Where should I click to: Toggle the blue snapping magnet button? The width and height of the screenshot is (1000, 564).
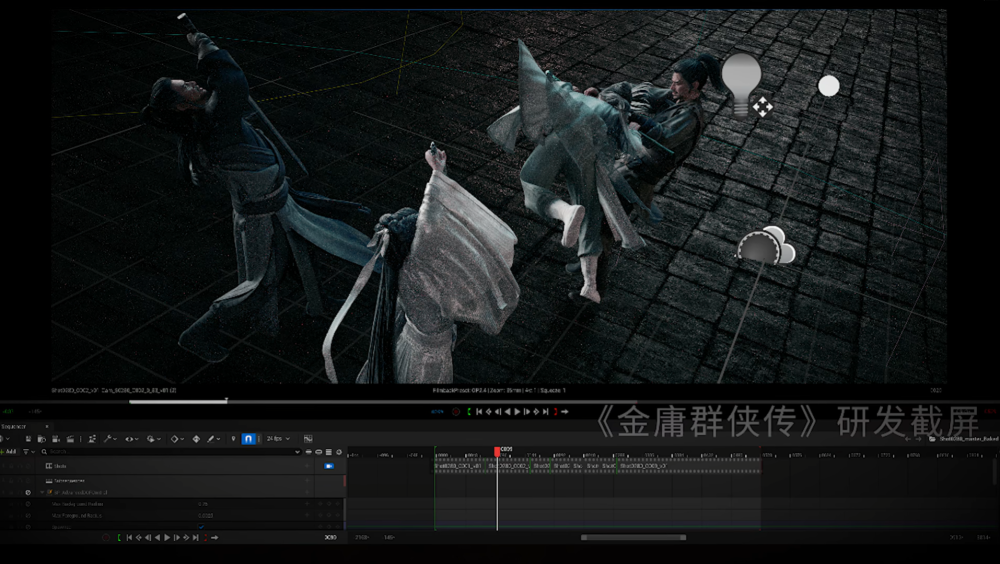click(248, 438)
